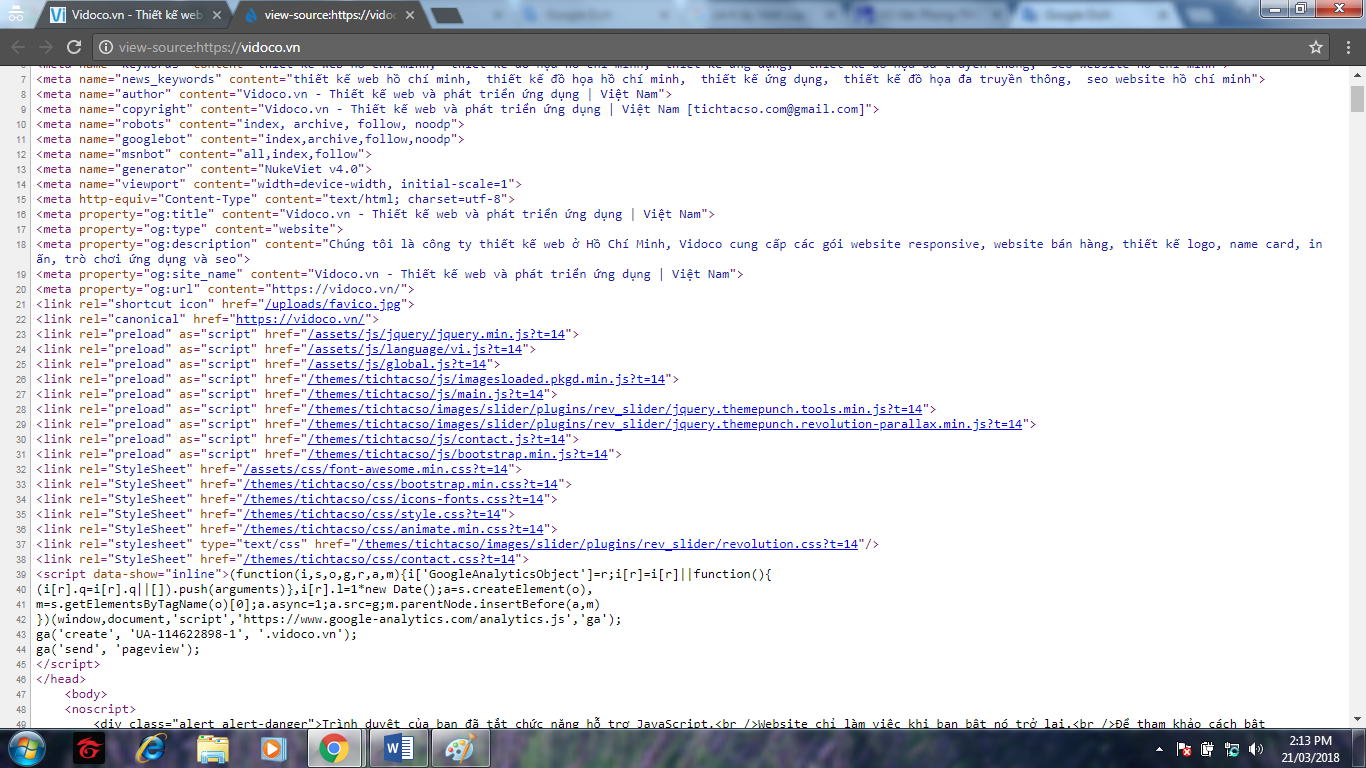Click the ga('send', 'pageview'); line
Viewport: 1366px width, 768px height.
click(x=118, y=649)
